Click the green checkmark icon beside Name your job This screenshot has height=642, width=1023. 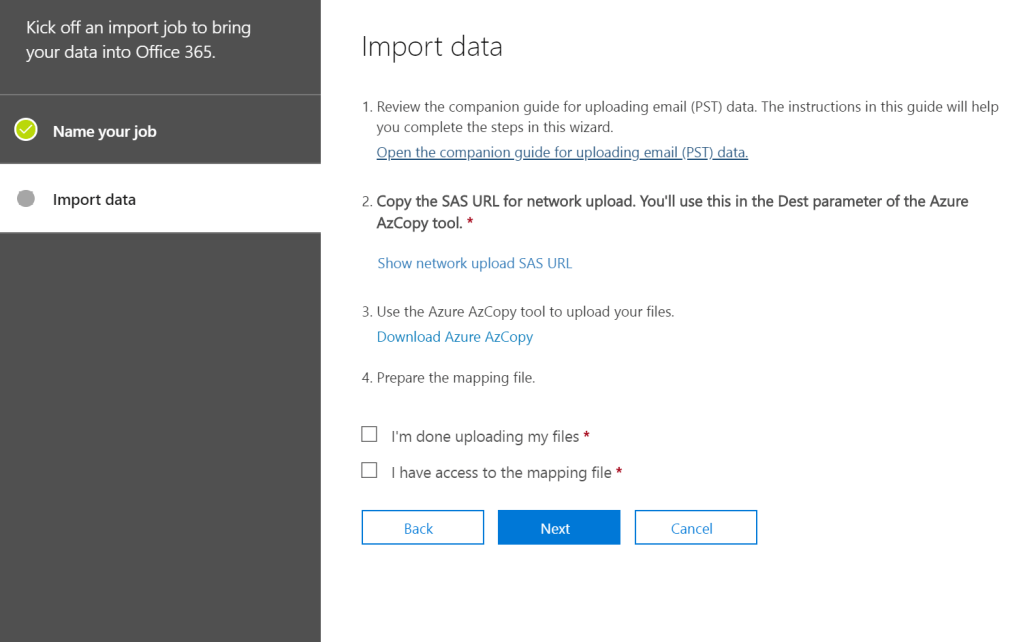[x=26, y=130]
